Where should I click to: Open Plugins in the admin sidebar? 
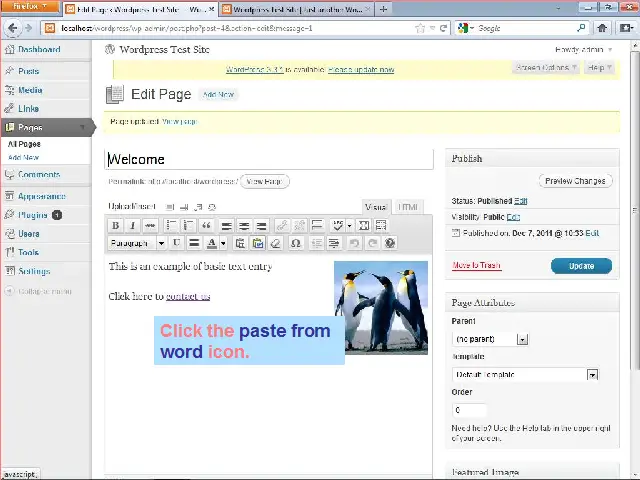pos(33,215)
